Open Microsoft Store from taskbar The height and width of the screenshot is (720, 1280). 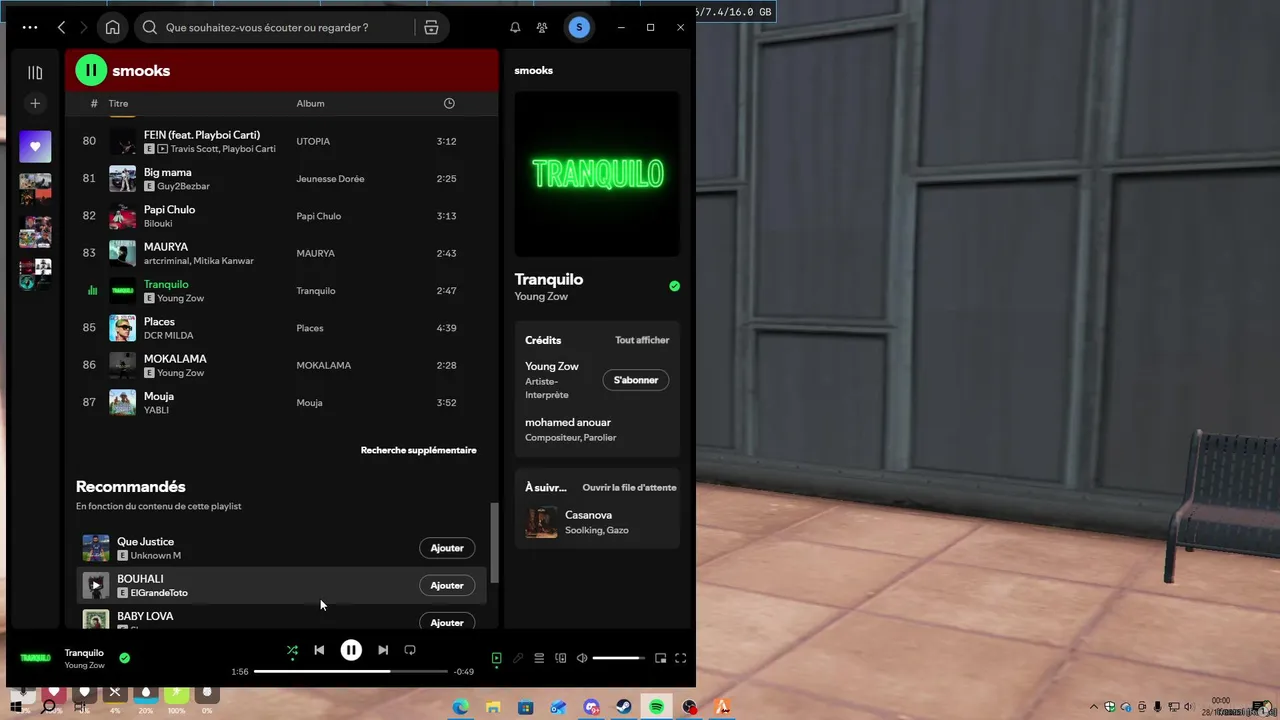click(x=526, y=707)
